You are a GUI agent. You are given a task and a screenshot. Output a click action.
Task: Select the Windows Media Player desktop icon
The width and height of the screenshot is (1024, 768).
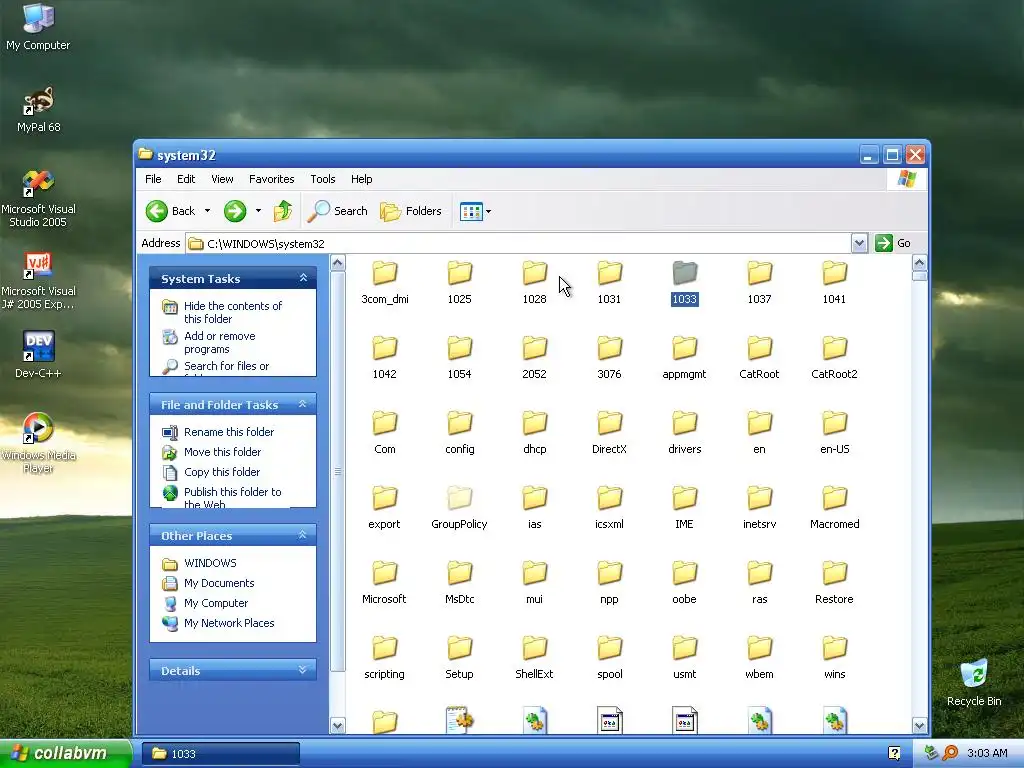click(x=38, y=443)
